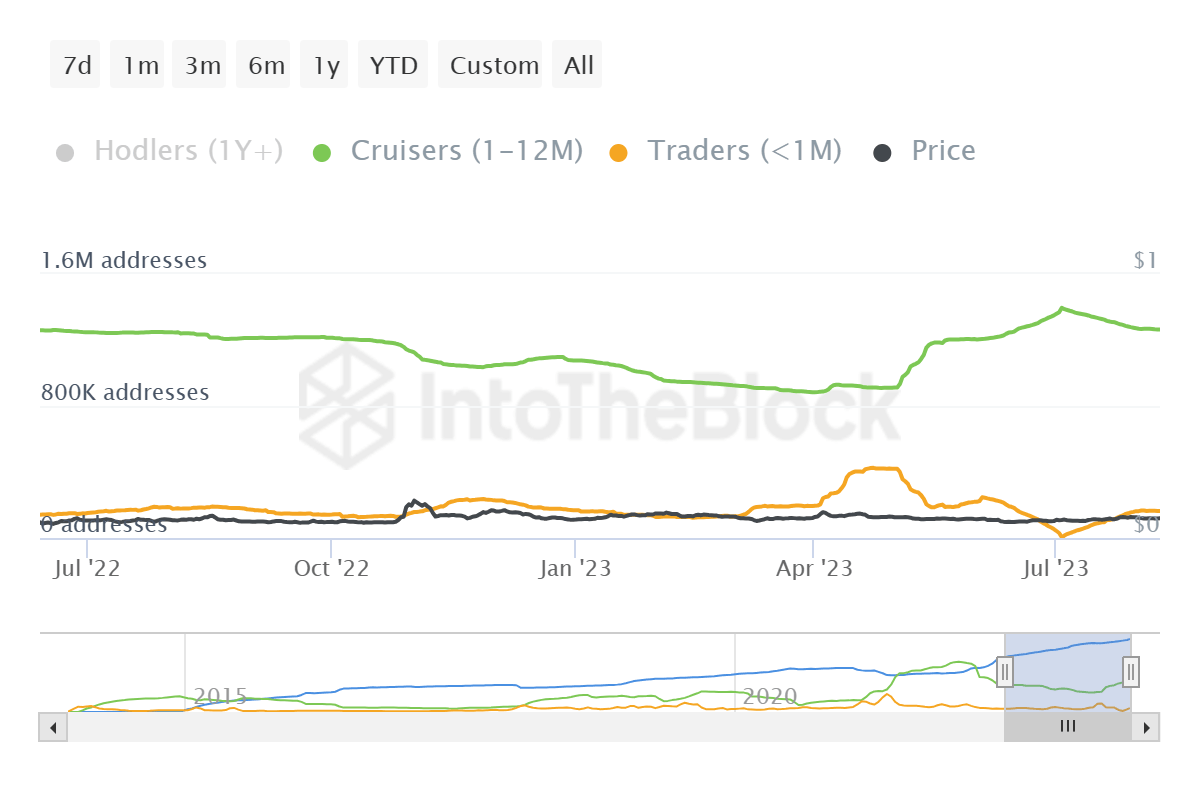Switch to the YTD time range
Screen dimensions: 1200x800
click(x=394, y=64)
